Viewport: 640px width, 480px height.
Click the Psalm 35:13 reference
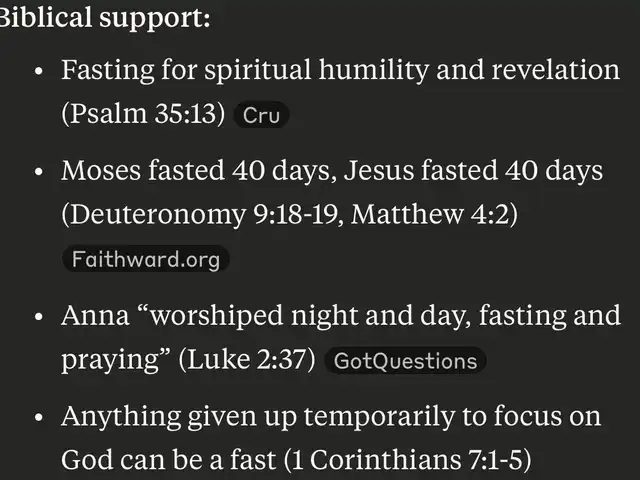(x=143, y=114)
